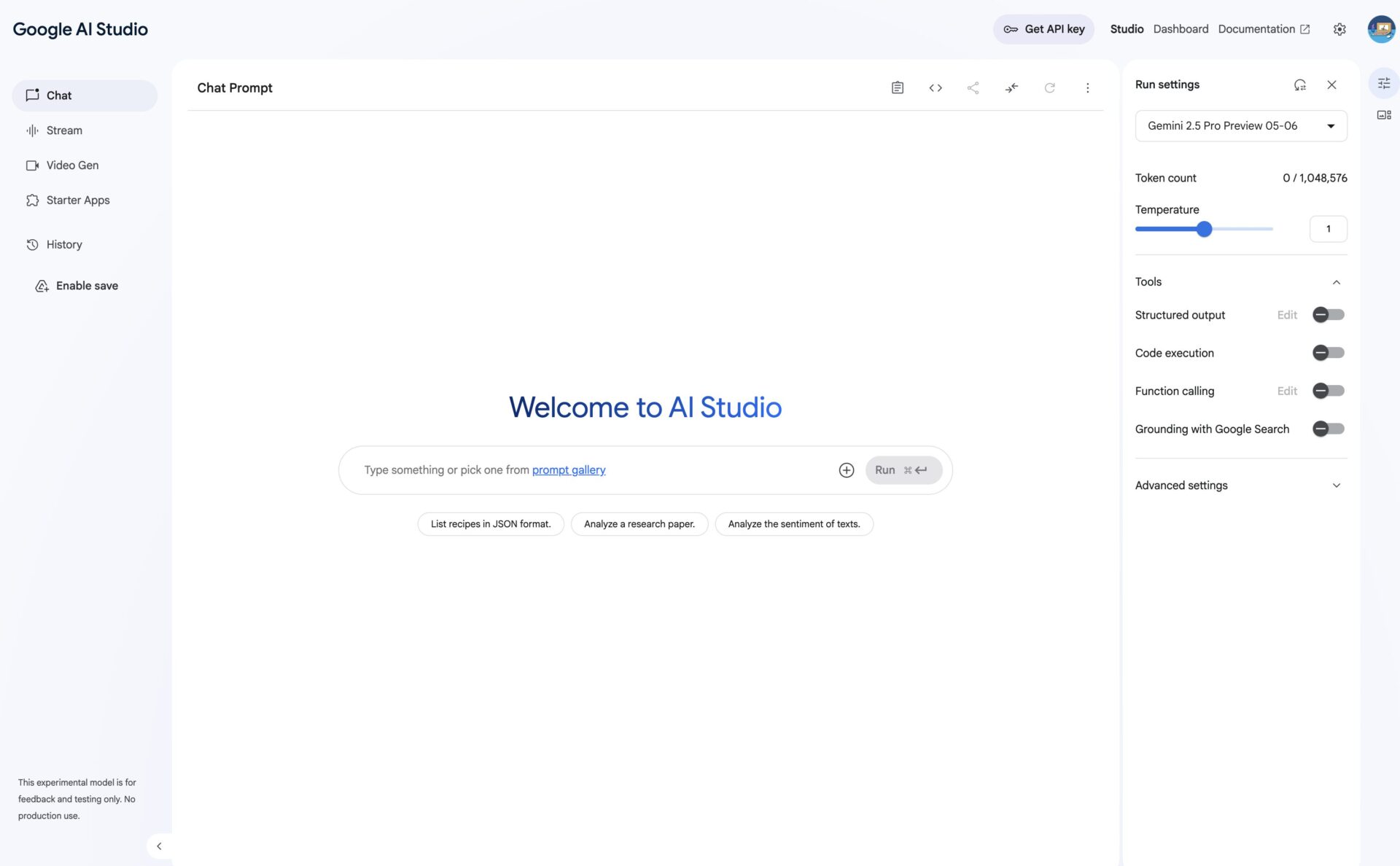Reset run settings to default icon

pos(1299,85)
